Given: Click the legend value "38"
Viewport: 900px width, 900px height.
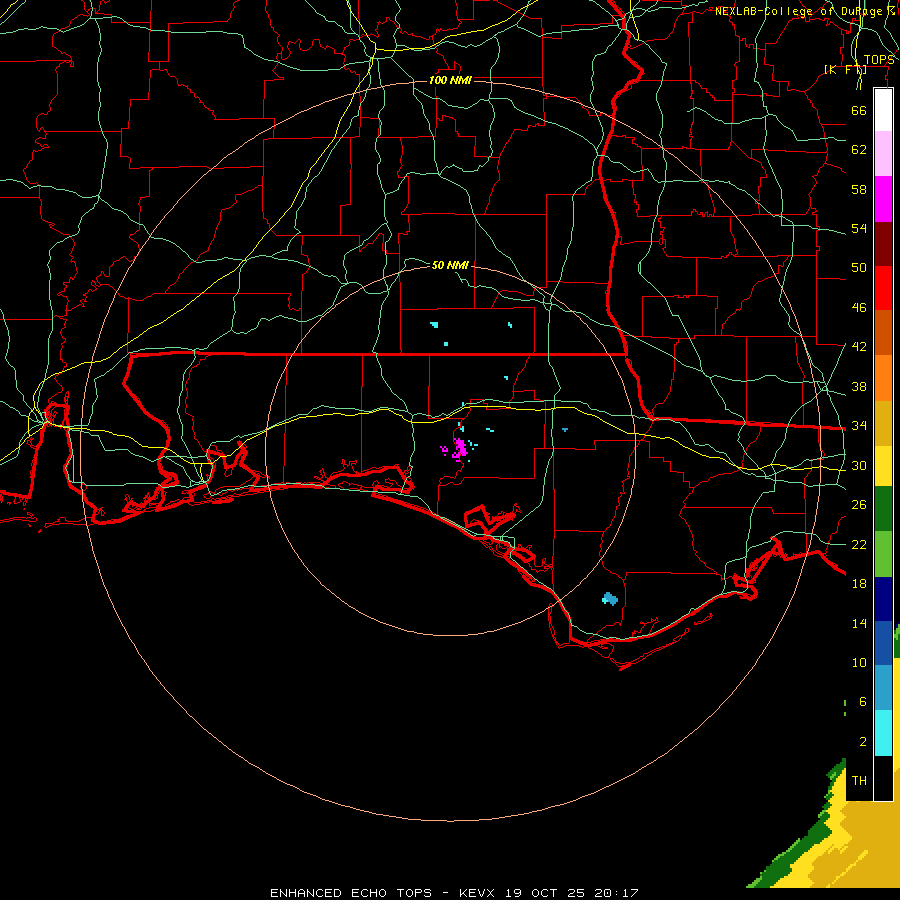Looking at the screenshot, I should coord(859,386).
